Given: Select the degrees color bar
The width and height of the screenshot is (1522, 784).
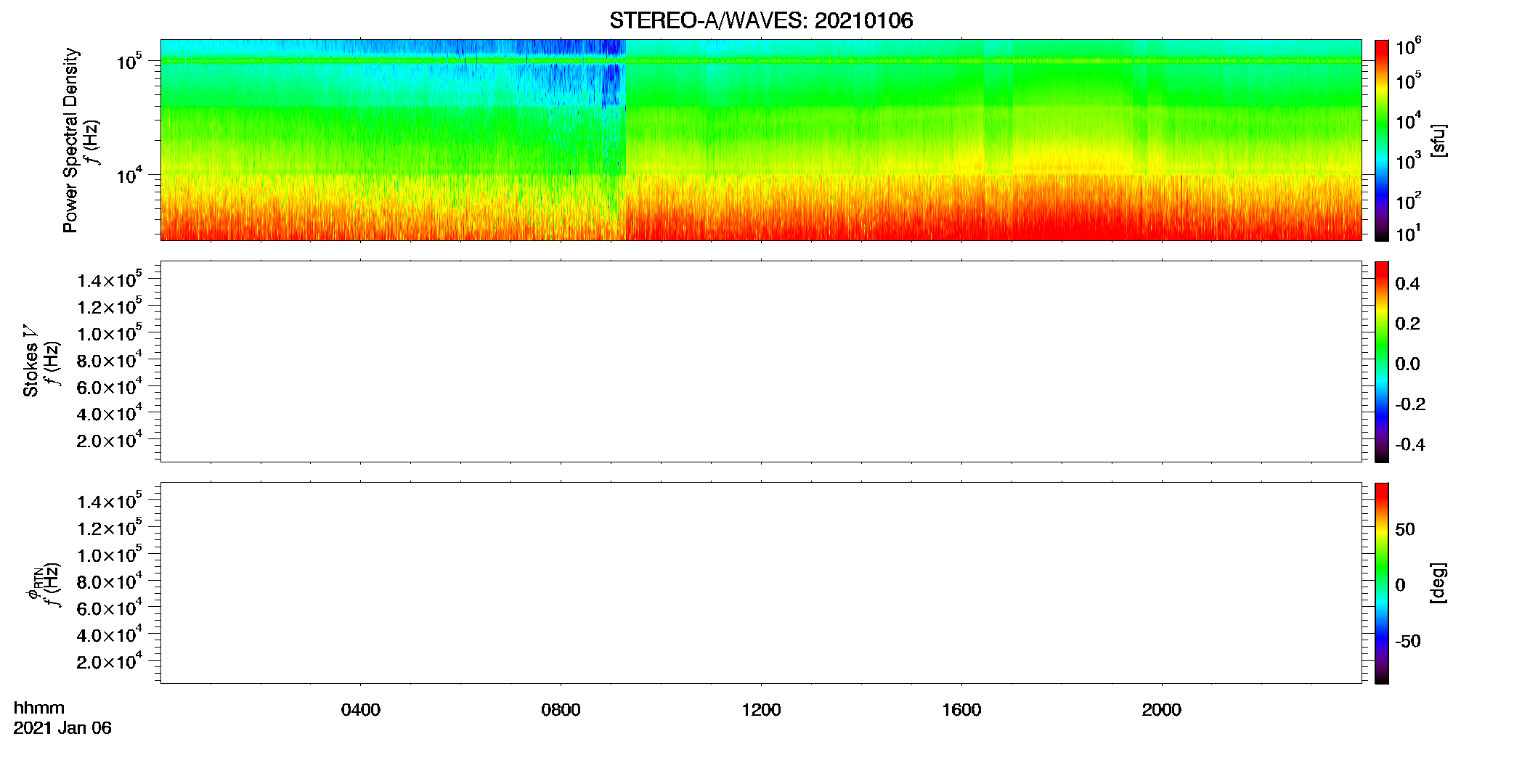Looking at the screenshot, I should pos(1382,583).
